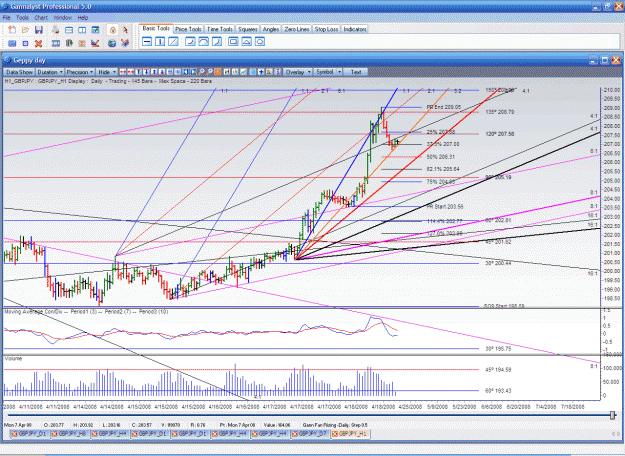Expand the Symbol dropdown
This screenshot has width=625, height=456.
click(328, 72)
